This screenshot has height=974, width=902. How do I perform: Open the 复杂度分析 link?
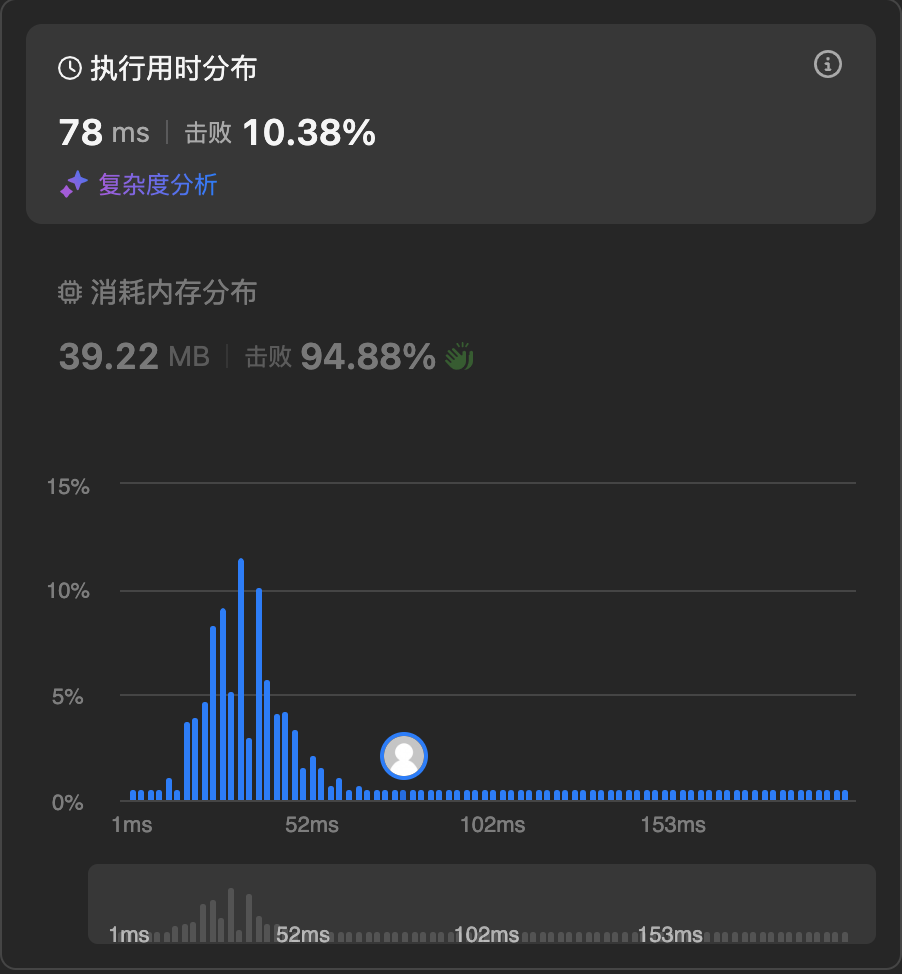pyautogui.click(x=158, y=184)
